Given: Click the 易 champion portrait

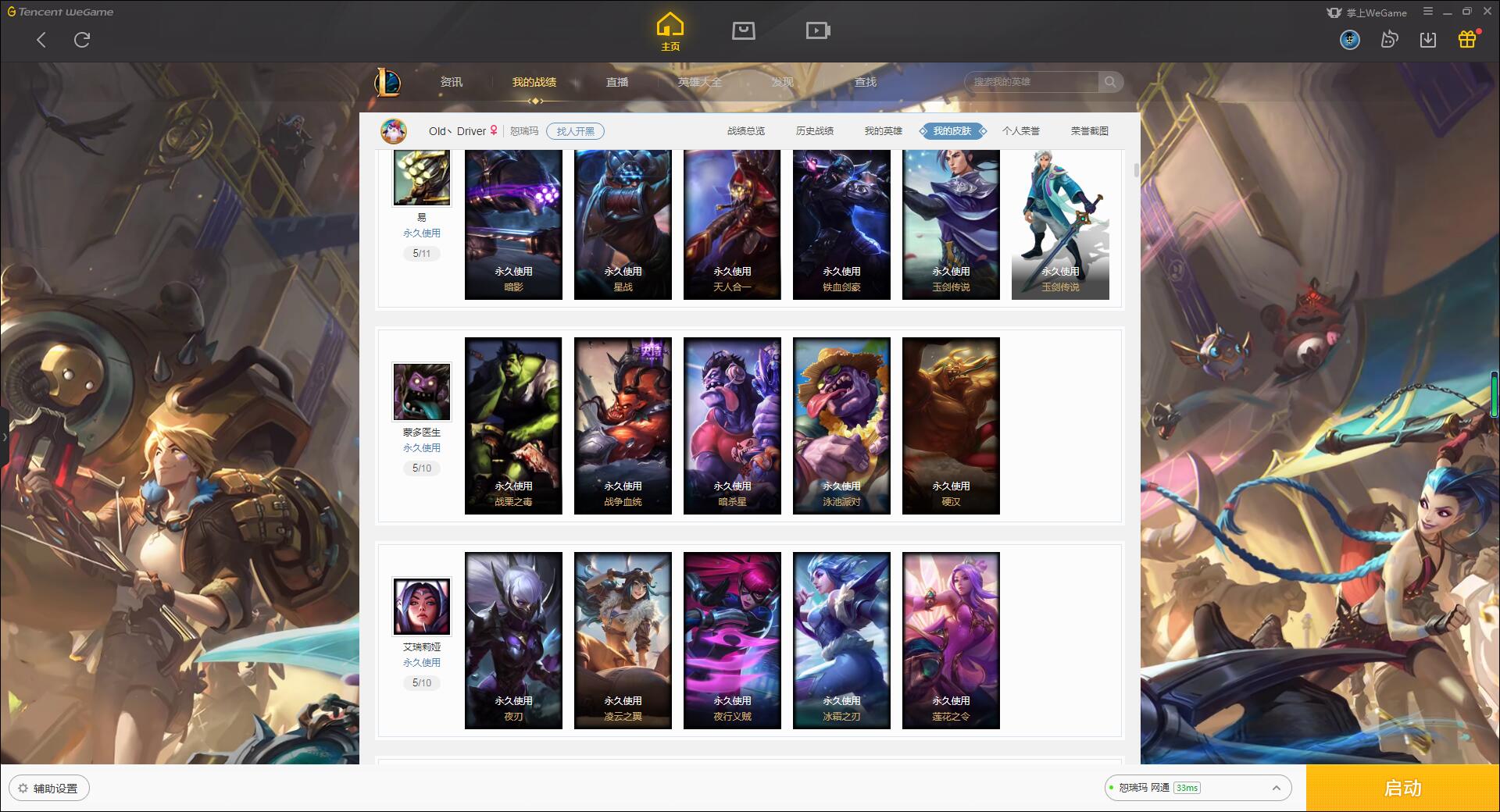Looking at the screenshot, I should point(422,177).
